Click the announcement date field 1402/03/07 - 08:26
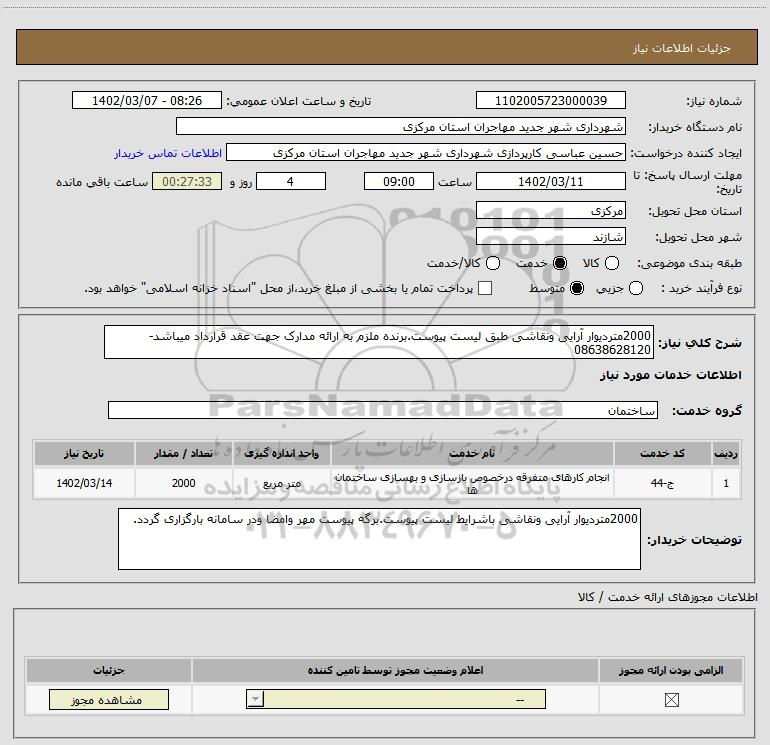The height and width of the screenshot is (745, 770). click(147, 100)
